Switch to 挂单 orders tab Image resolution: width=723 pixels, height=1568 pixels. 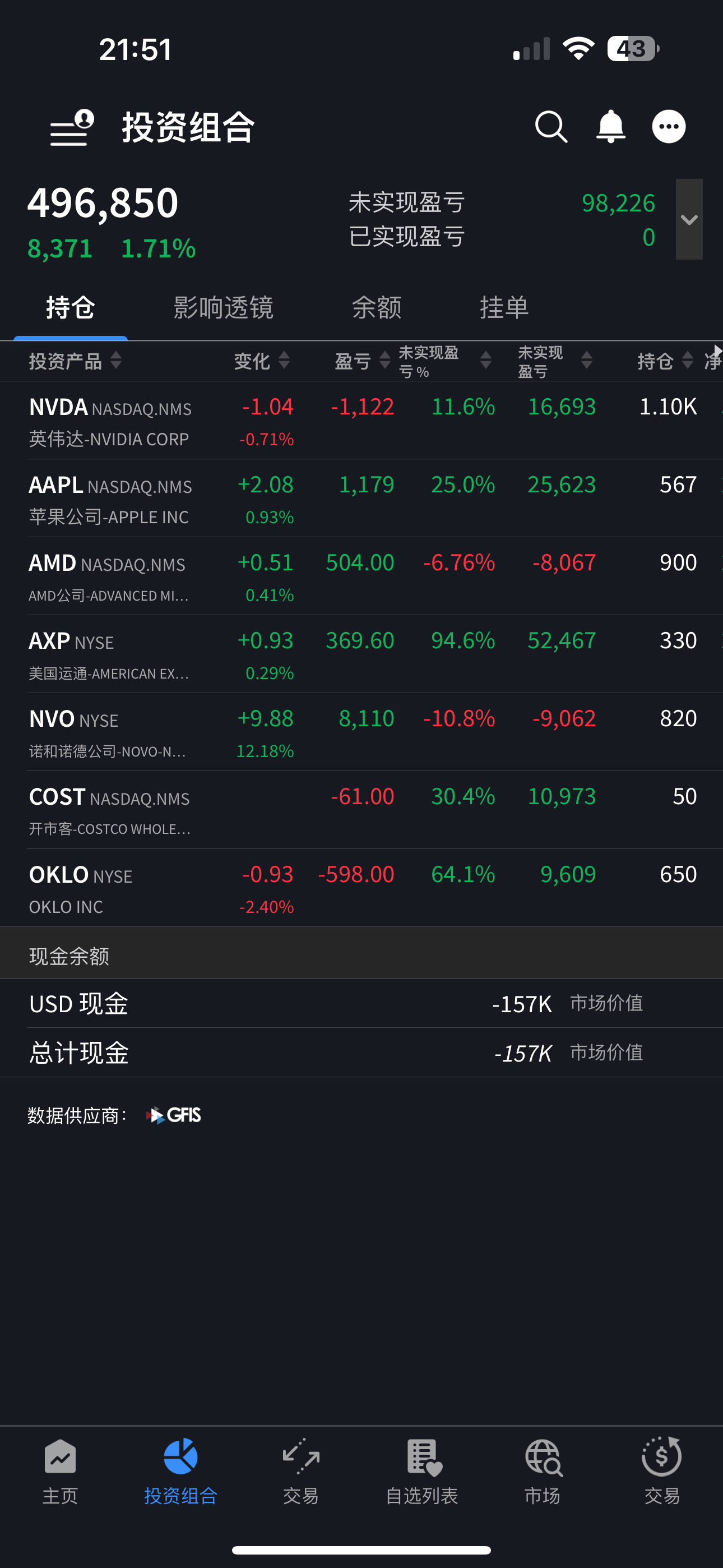[x=504, y=308]
